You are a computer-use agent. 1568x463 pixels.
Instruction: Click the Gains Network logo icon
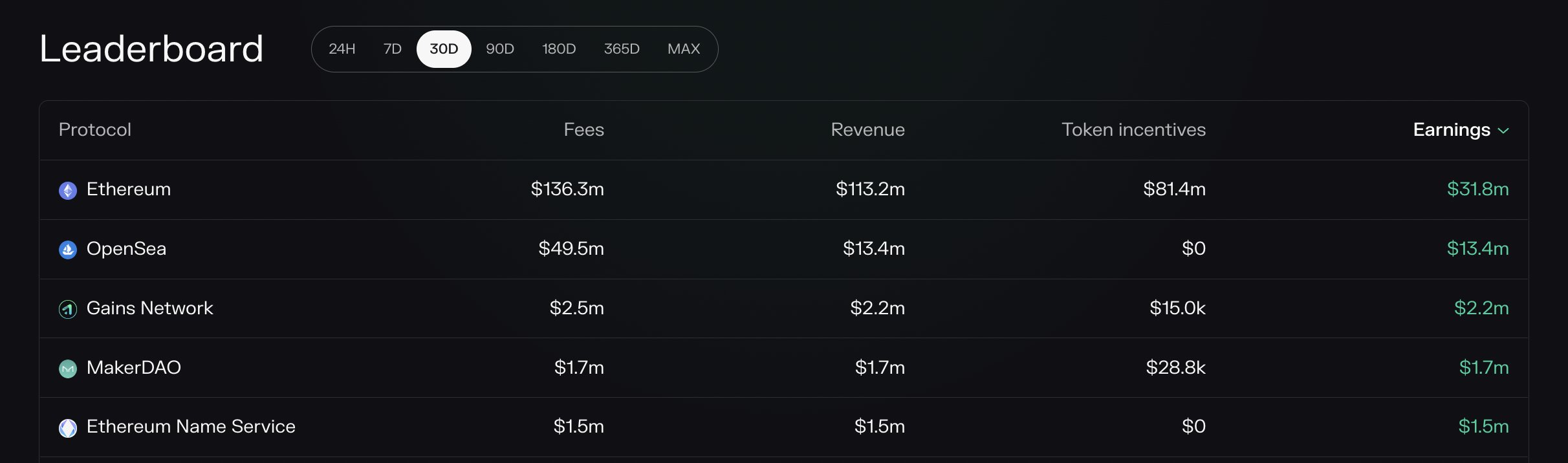[68, 309]
